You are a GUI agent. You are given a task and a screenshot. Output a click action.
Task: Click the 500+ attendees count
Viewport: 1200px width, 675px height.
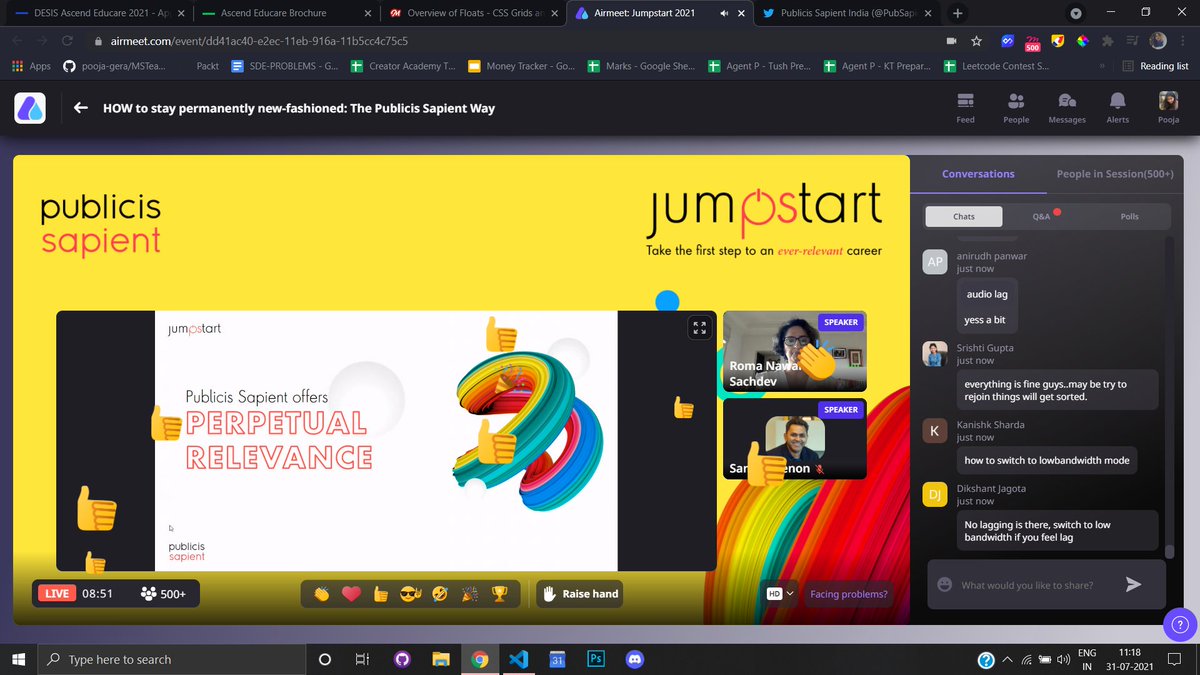[164, 594]
